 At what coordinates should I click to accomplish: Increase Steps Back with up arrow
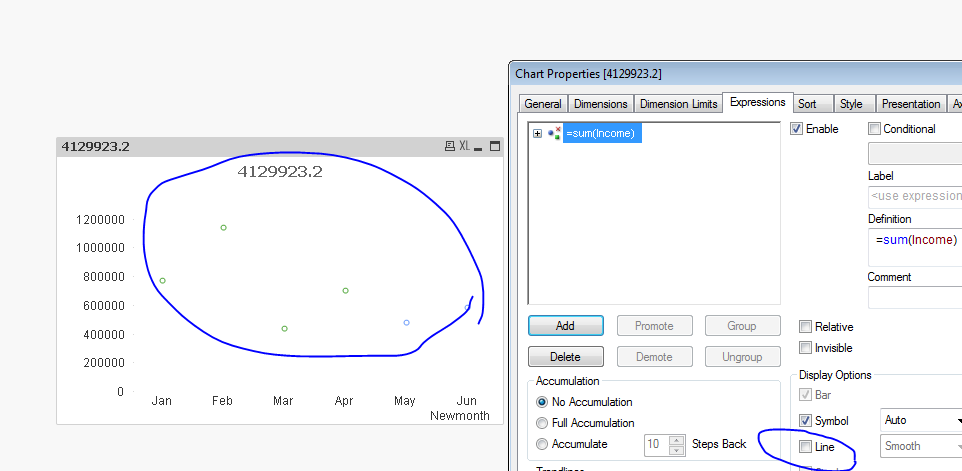pos(677,439)
